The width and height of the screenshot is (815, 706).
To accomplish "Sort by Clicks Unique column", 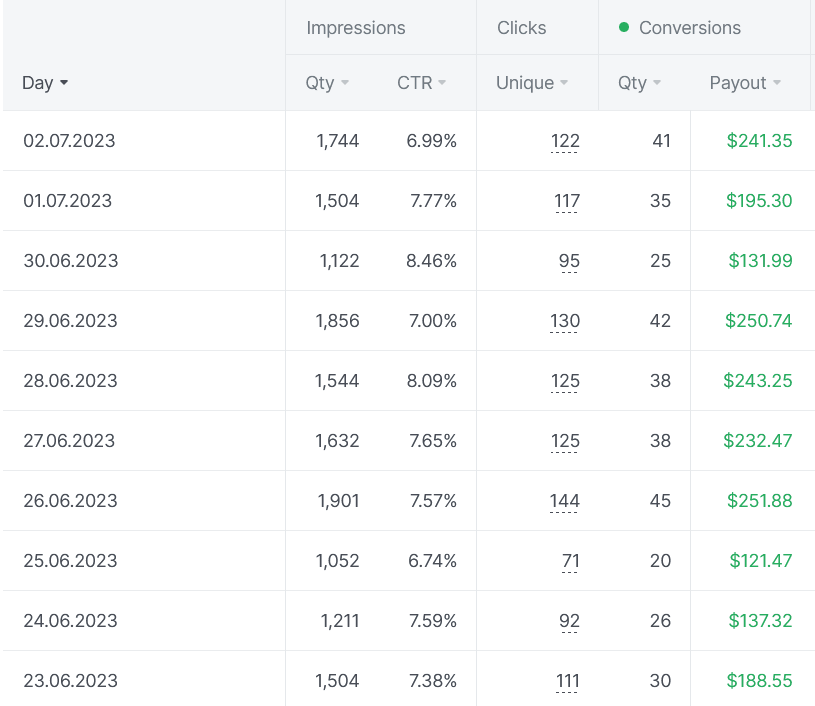I will [531, 83].
